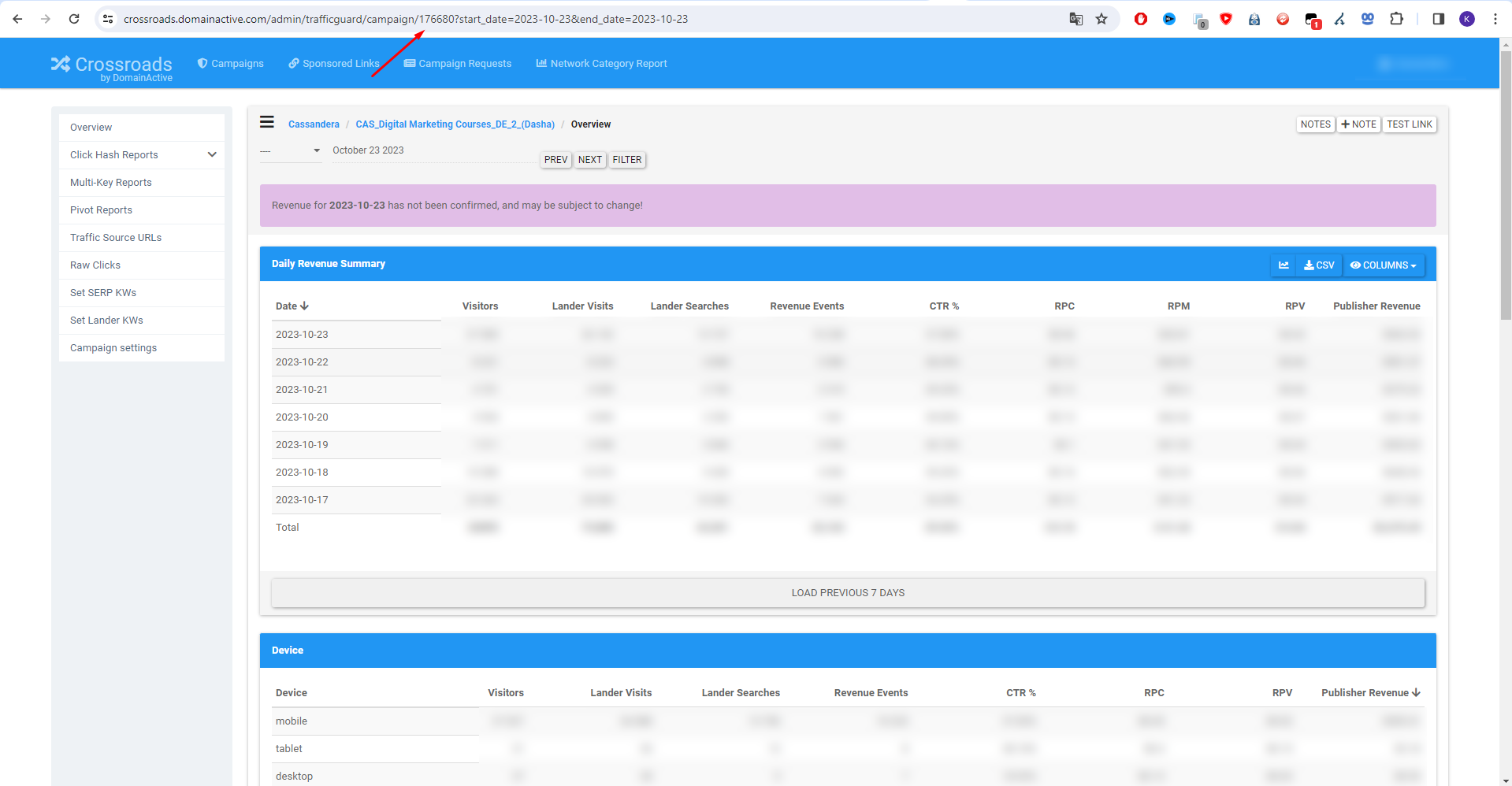1512x786 pixels.
Task: Sort Daily Revenue Summary by RPC
Action: click(1064, 306)
